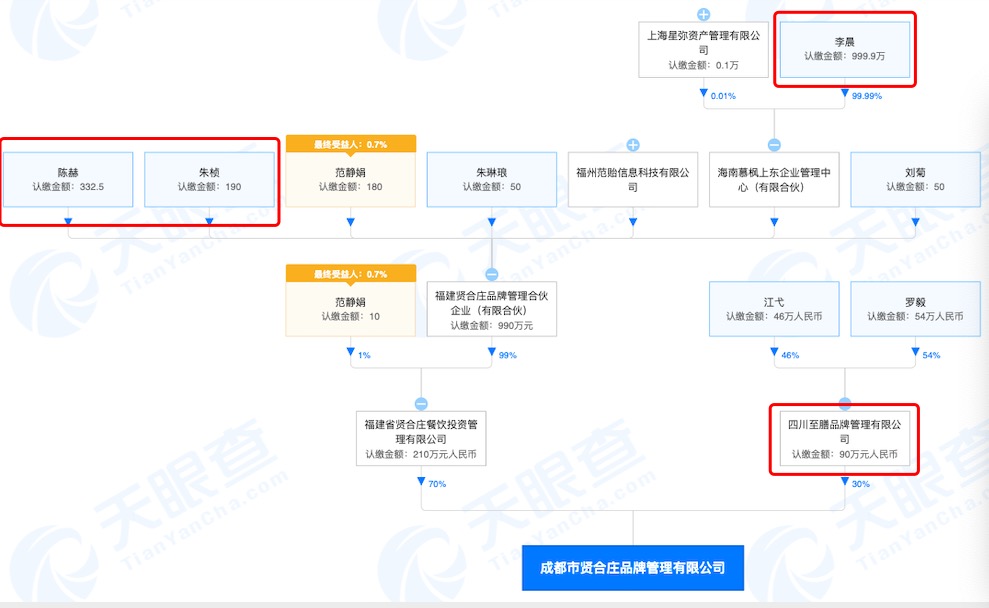
Task: Open the 罗毅 shareholder node
Action: coord(915,309)
